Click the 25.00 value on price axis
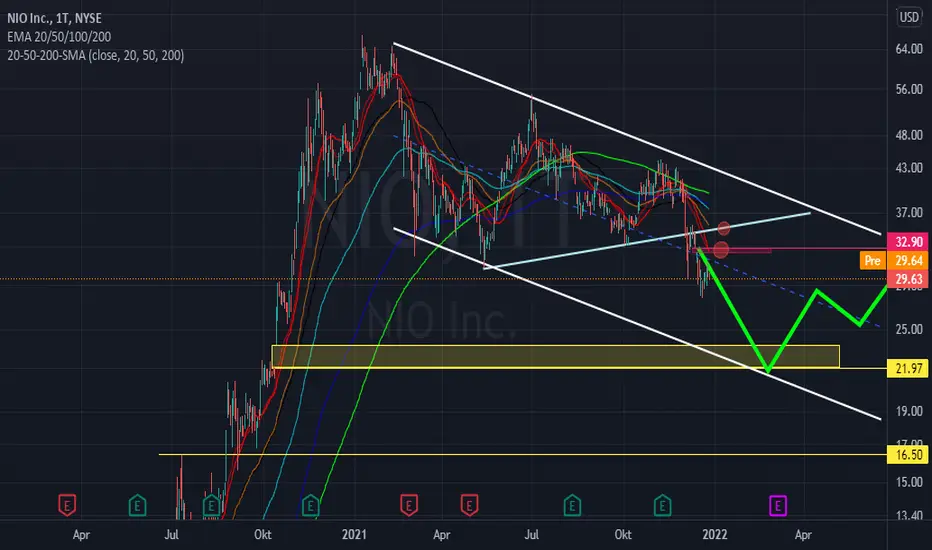Screen dimensions: 932x550 point(909,329)
